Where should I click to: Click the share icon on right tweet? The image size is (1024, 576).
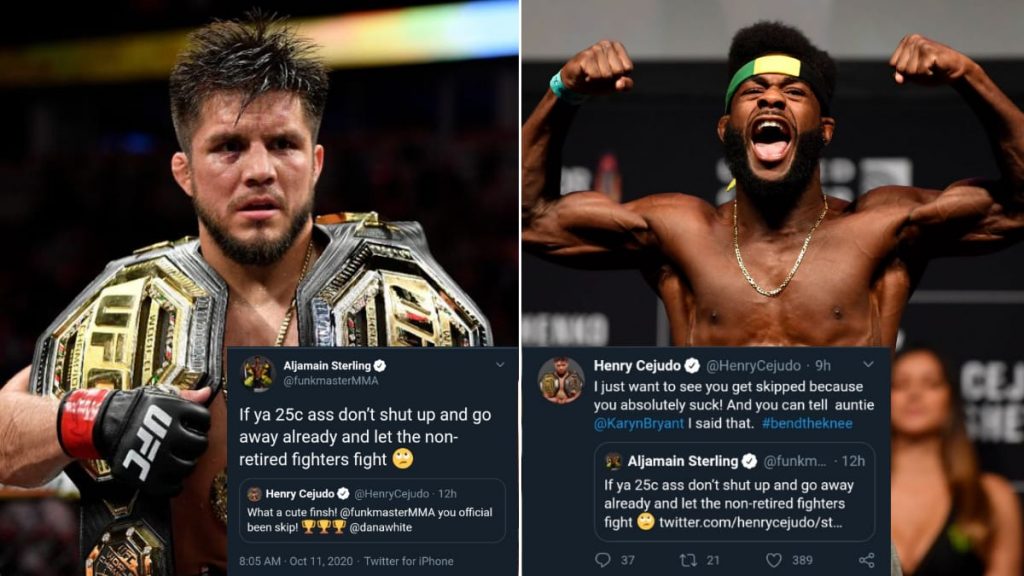(x=867, y=560)
